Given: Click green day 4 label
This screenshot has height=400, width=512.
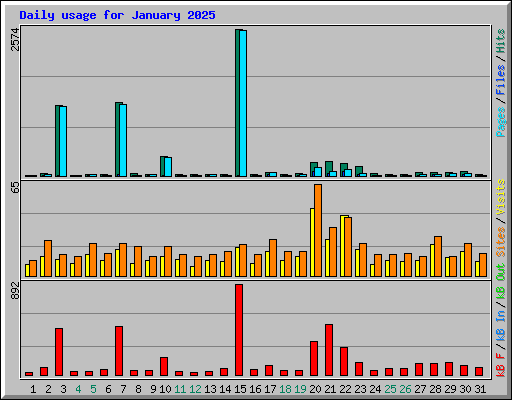Looking at the screenshot, I should point(78,389).
